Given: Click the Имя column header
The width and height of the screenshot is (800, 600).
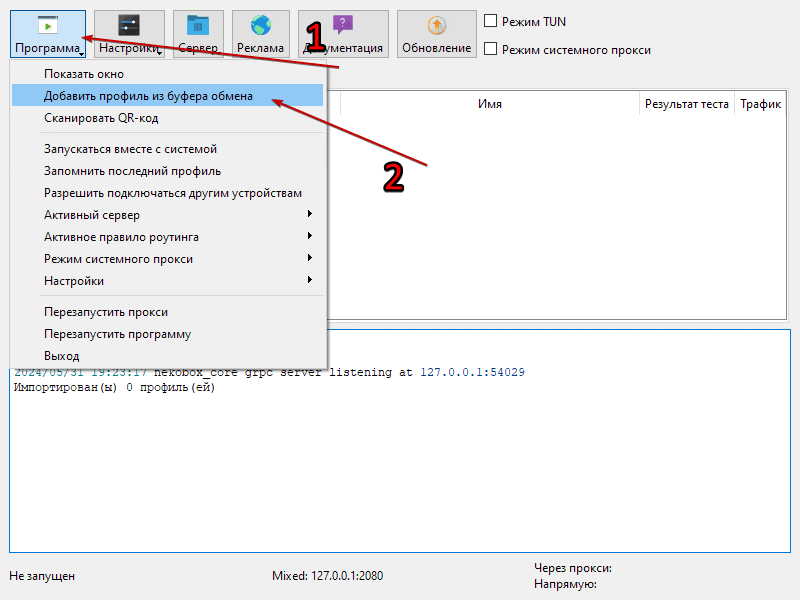Looking at the screenshot, I should pyautogui.click(x=489, y=104).
